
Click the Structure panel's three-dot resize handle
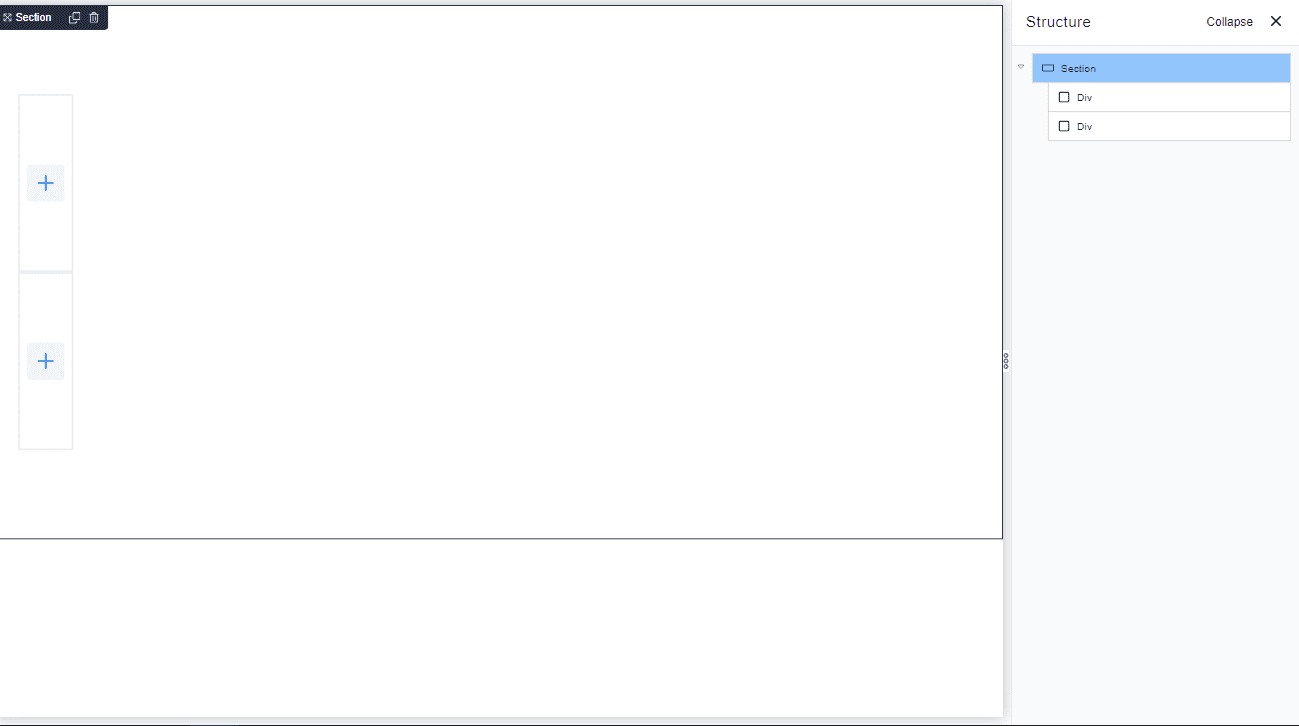(x=1006, y=361)
